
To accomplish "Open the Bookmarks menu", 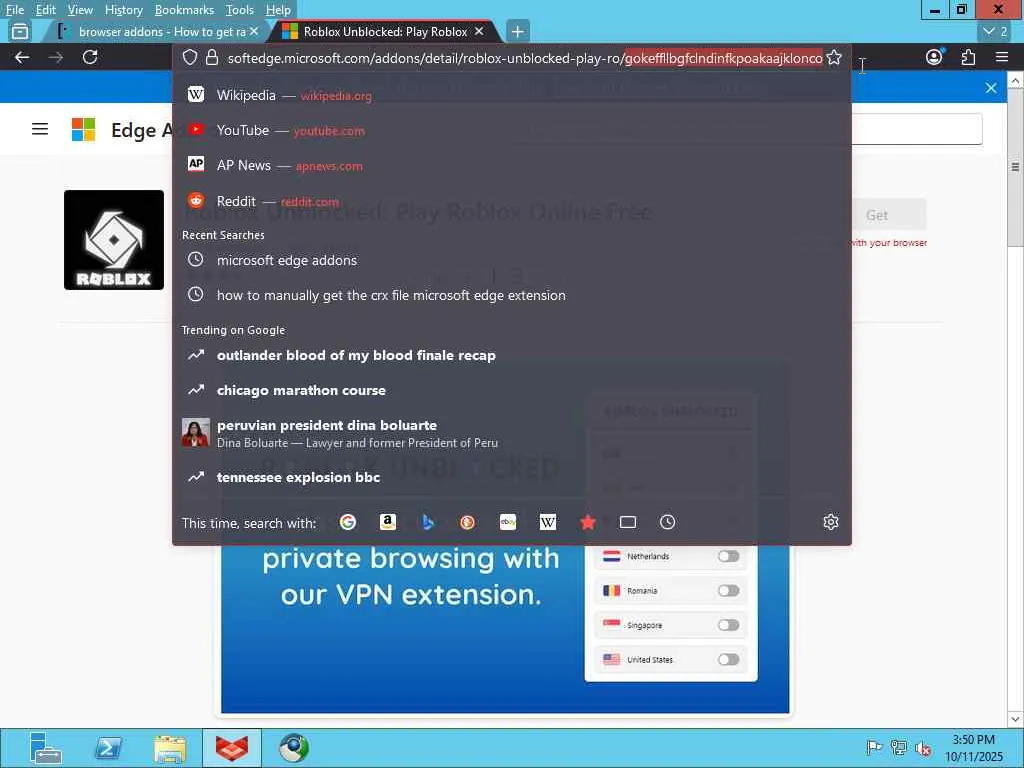I will (x=184, y=10).
